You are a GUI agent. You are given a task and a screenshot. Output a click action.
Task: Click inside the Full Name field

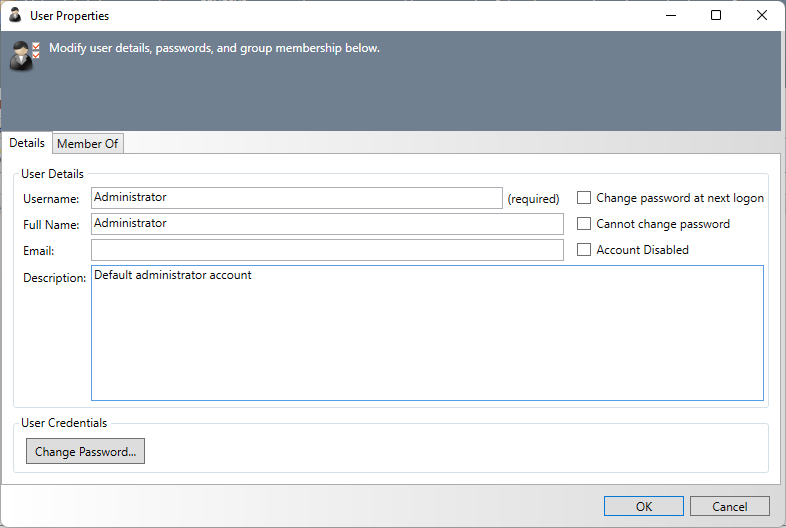tap(327, 224)
